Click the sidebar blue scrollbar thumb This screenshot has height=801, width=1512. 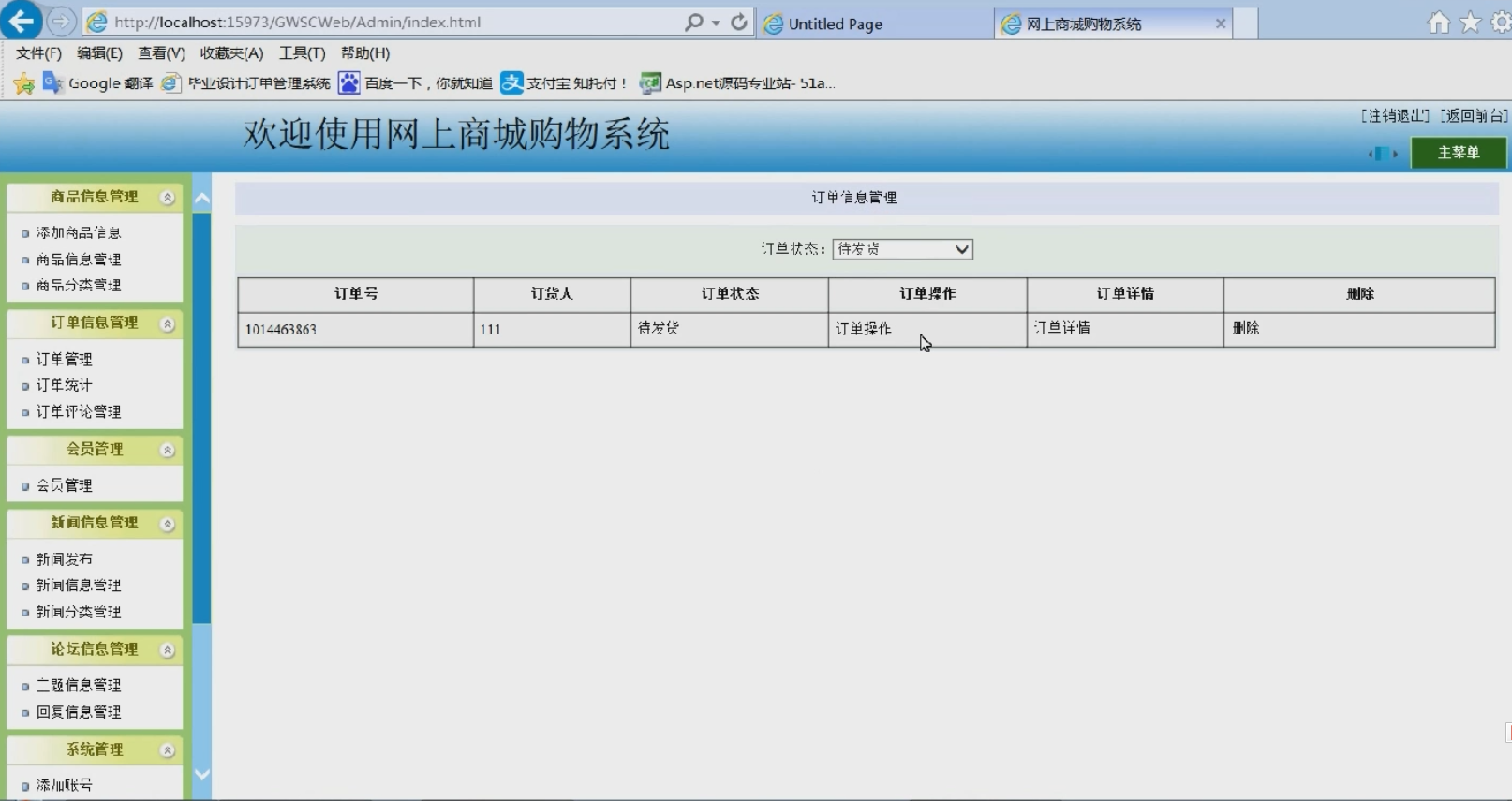[x=201, y=418]
